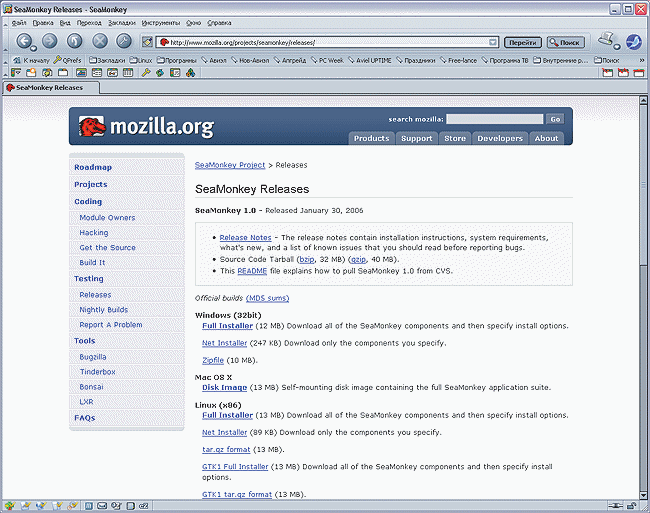650x513 pixels.
Task: Open the Программы bookmarks folder
Action: click(177, 60)
